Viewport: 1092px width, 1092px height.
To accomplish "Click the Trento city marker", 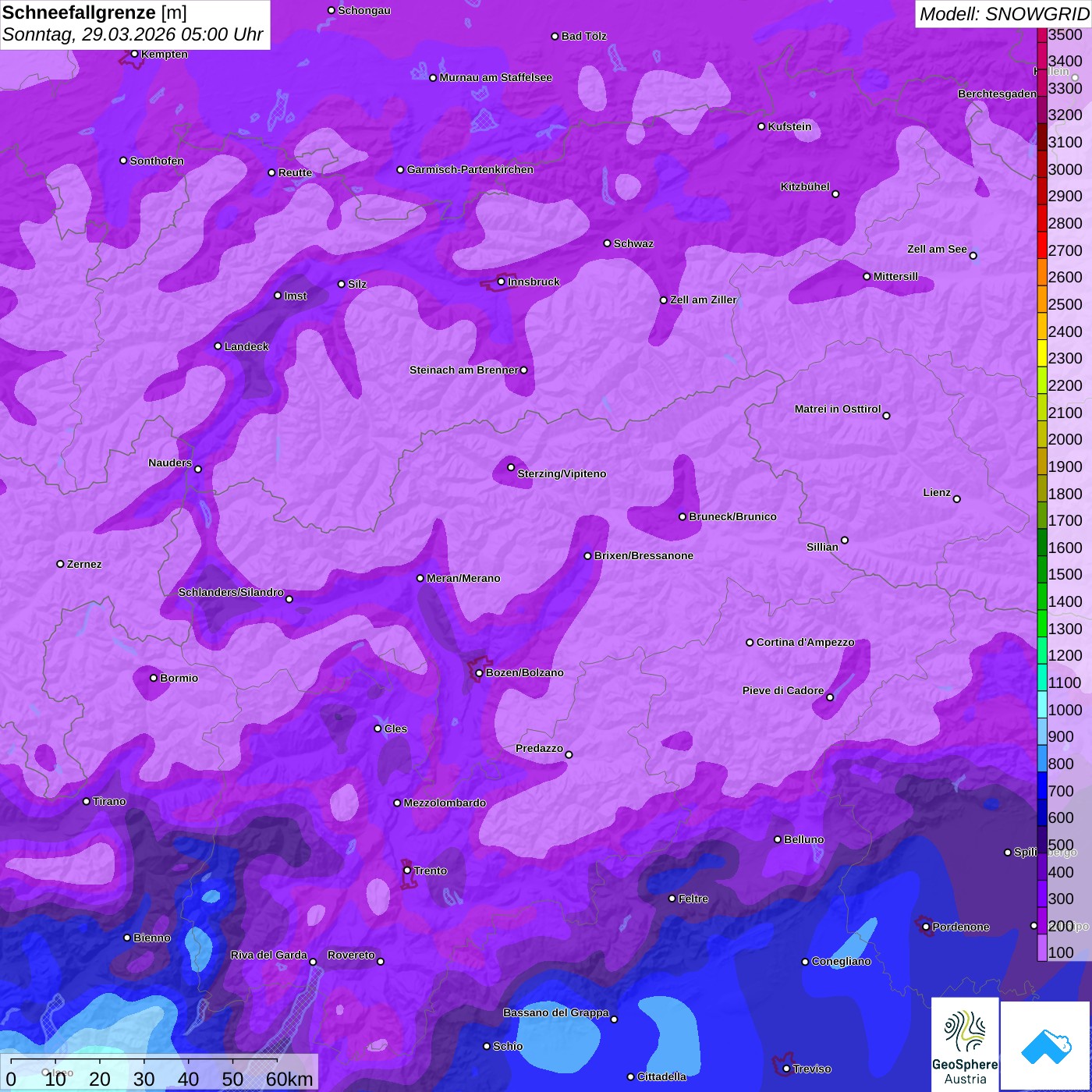I will tap(407, 870).
